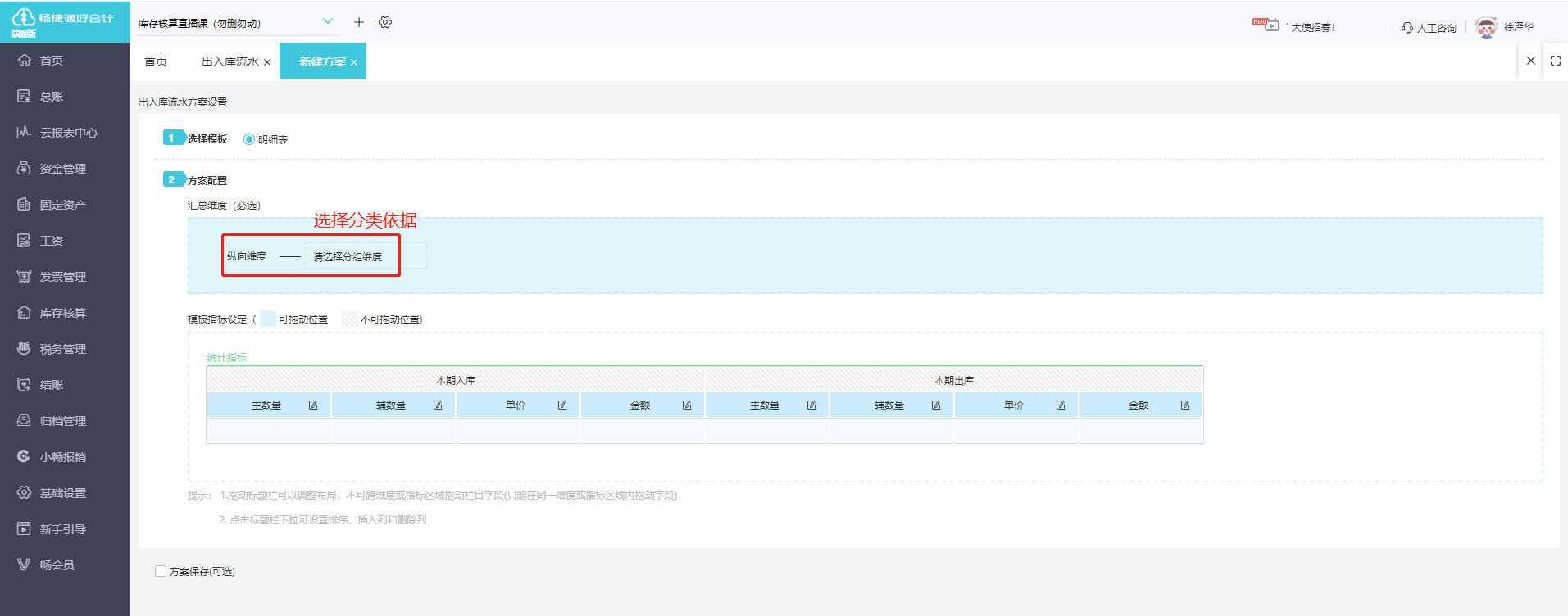Click the 本期出库 辅数量 column header
Image resolution: width=1568 pixels, height=616 pixels.
[889, 405]
